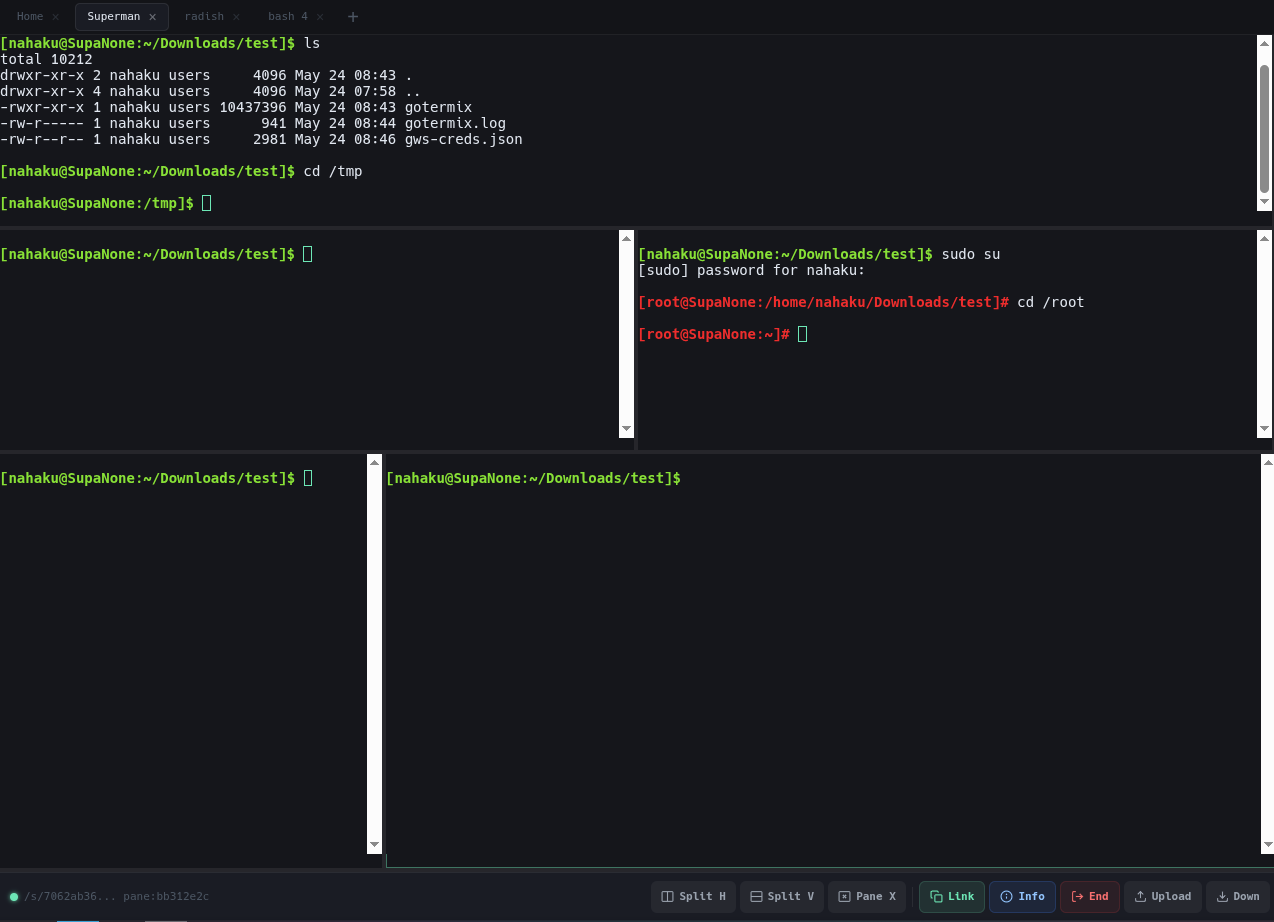1274x922 pixels.
Task: Copy the session link with Link button
Action: [x=952, y=896]
